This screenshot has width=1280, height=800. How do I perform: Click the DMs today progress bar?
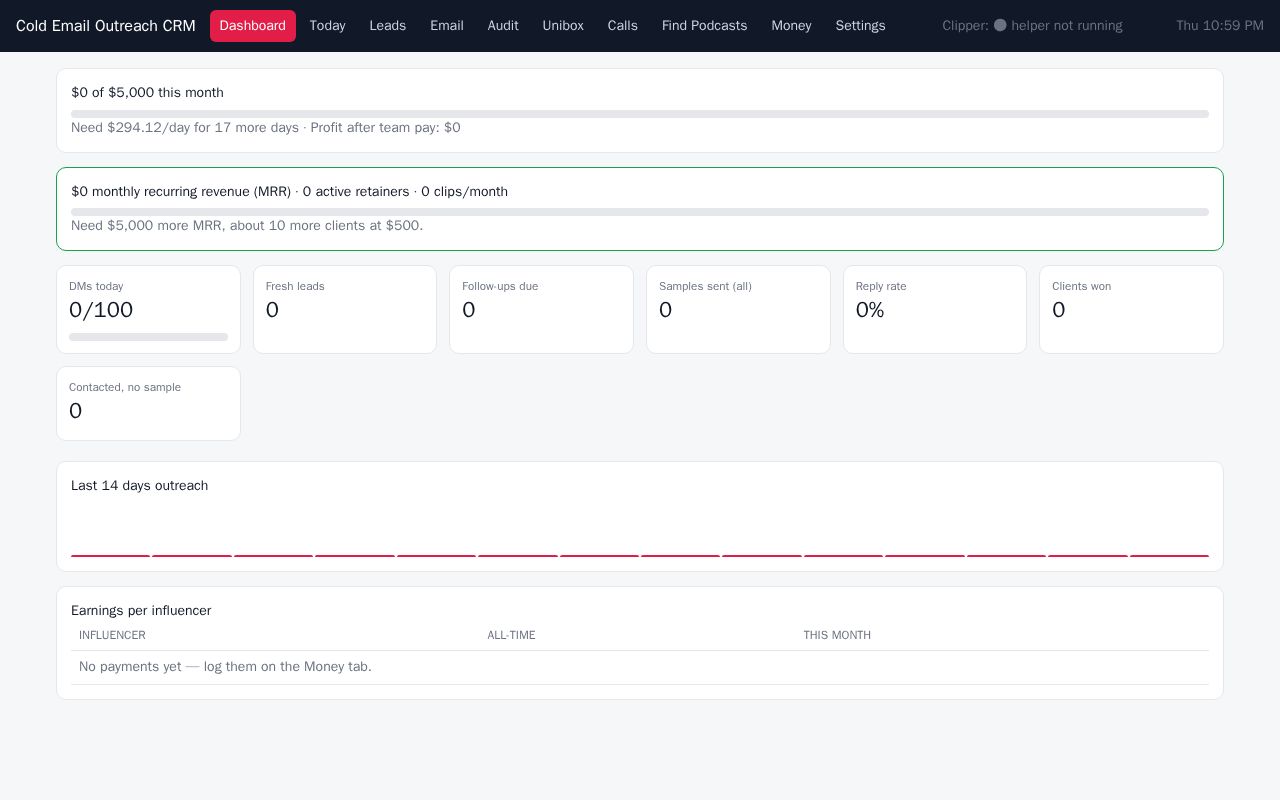click(x=148, y=337)
